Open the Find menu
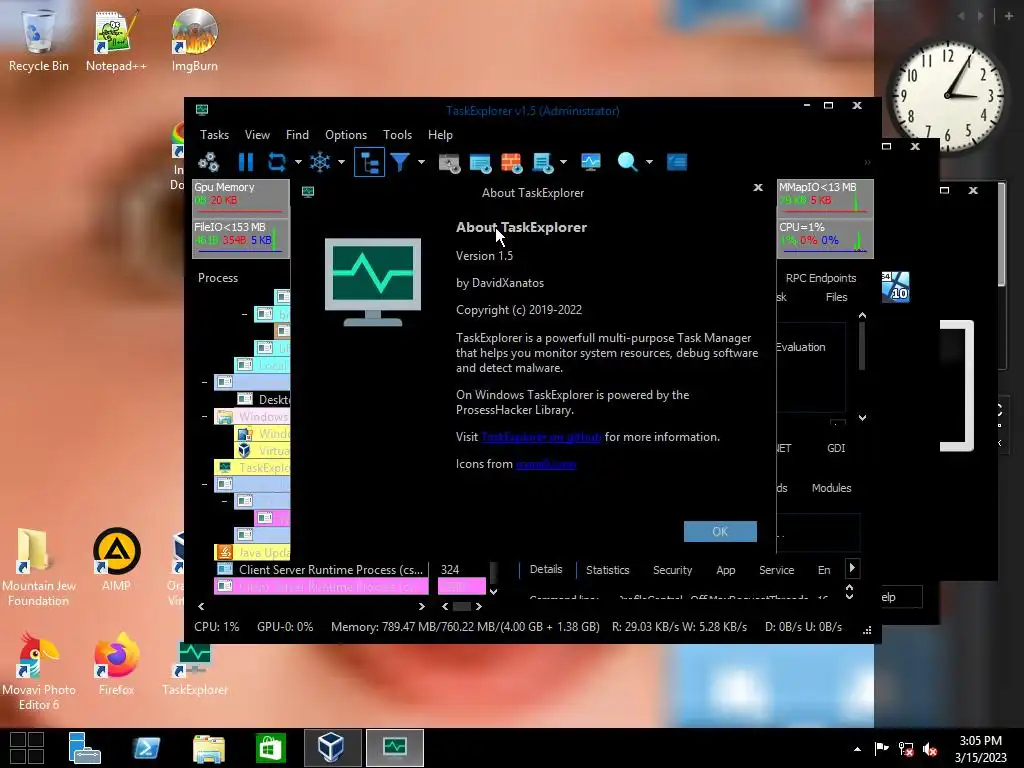Screen dimensions: 1024x768 point(297,135)
